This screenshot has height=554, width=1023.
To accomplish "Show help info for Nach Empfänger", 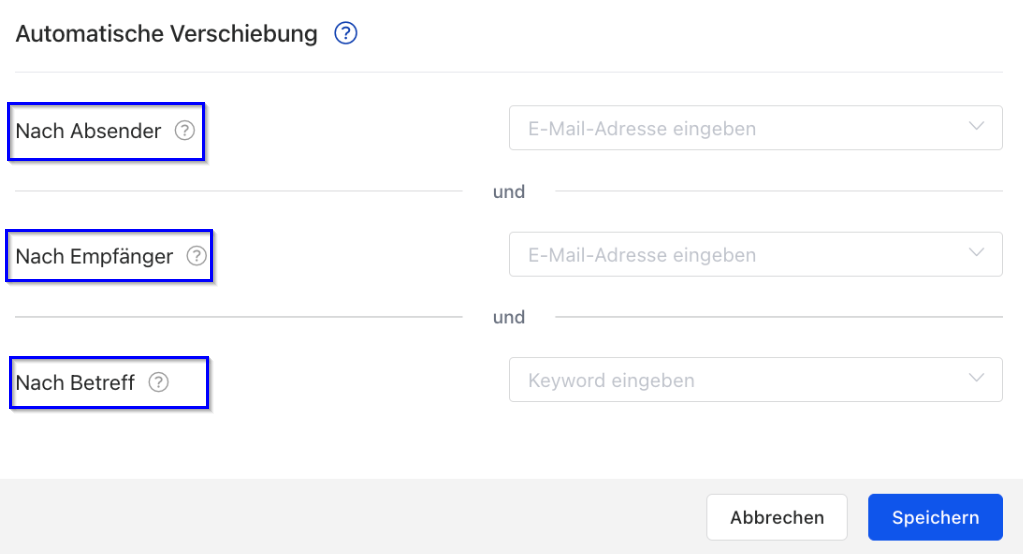I will 196,256.
